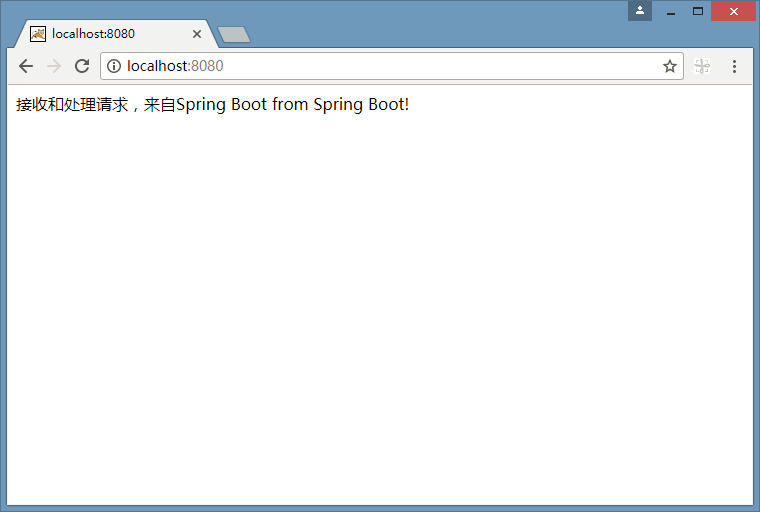Close the localhost:8080 tab
The image size is (760, 512).
[x=197, y=34]
